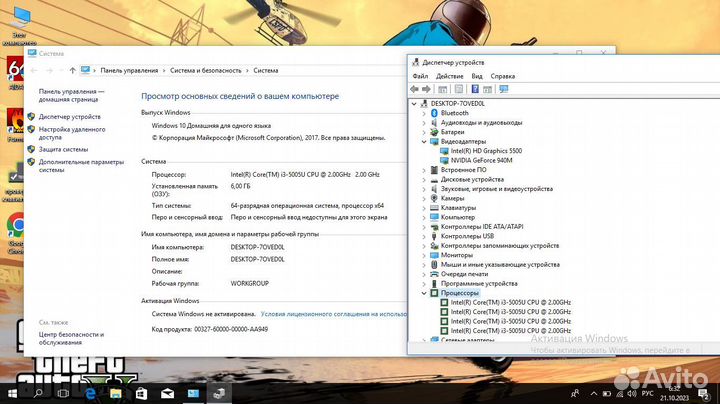Viewport: 720px width, 404px height.
Task: Expand the Bluetooth tree node
Action: 424,113
